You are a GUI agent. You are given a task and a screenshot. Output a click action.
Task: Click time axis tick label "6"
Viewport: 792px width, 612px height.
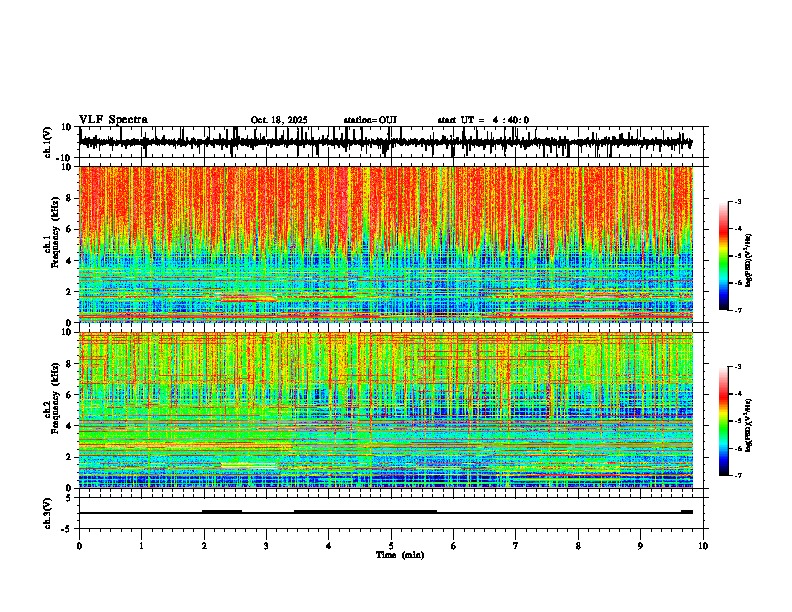pyautogui.click(x=454, y=546)
